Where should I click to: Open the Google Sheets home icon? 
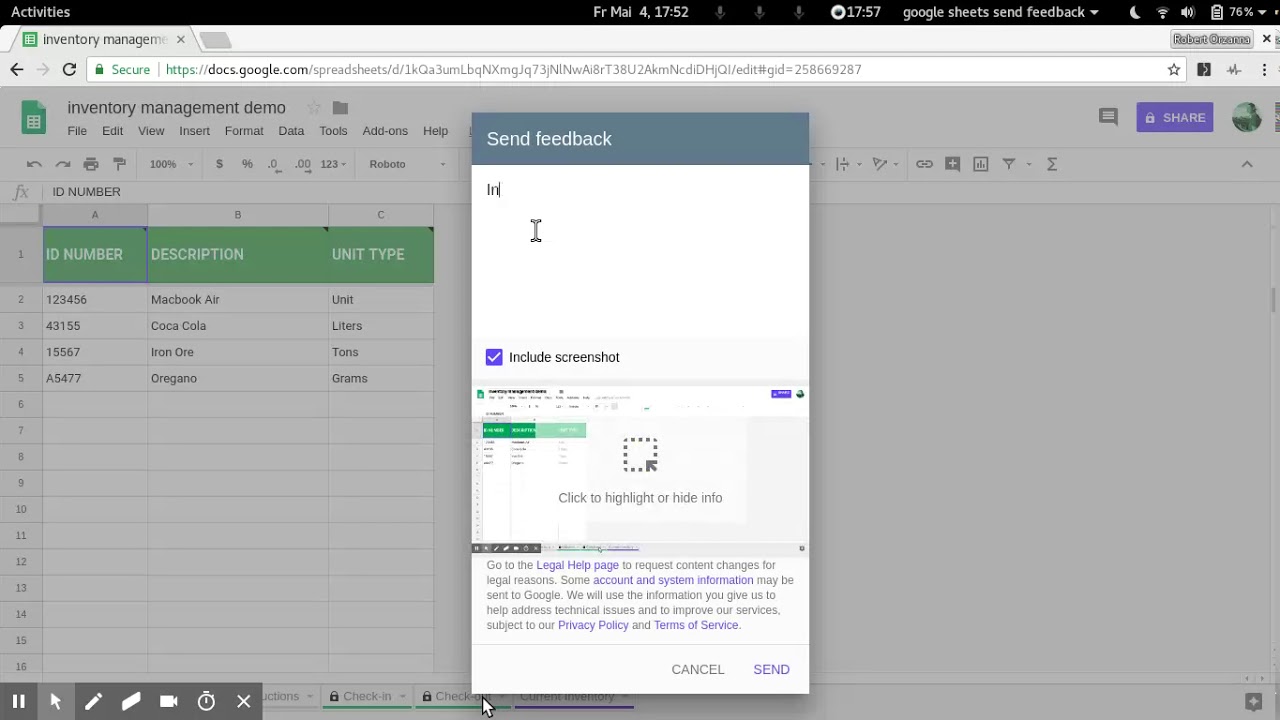coord(34,118)
